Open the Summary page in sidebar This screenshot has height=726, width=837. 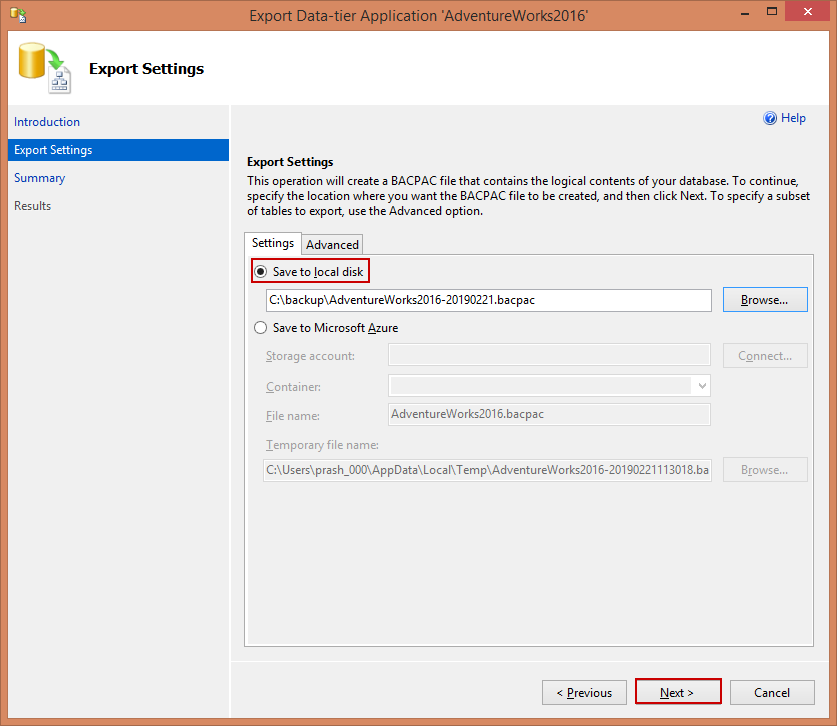(x=40, y=178)
